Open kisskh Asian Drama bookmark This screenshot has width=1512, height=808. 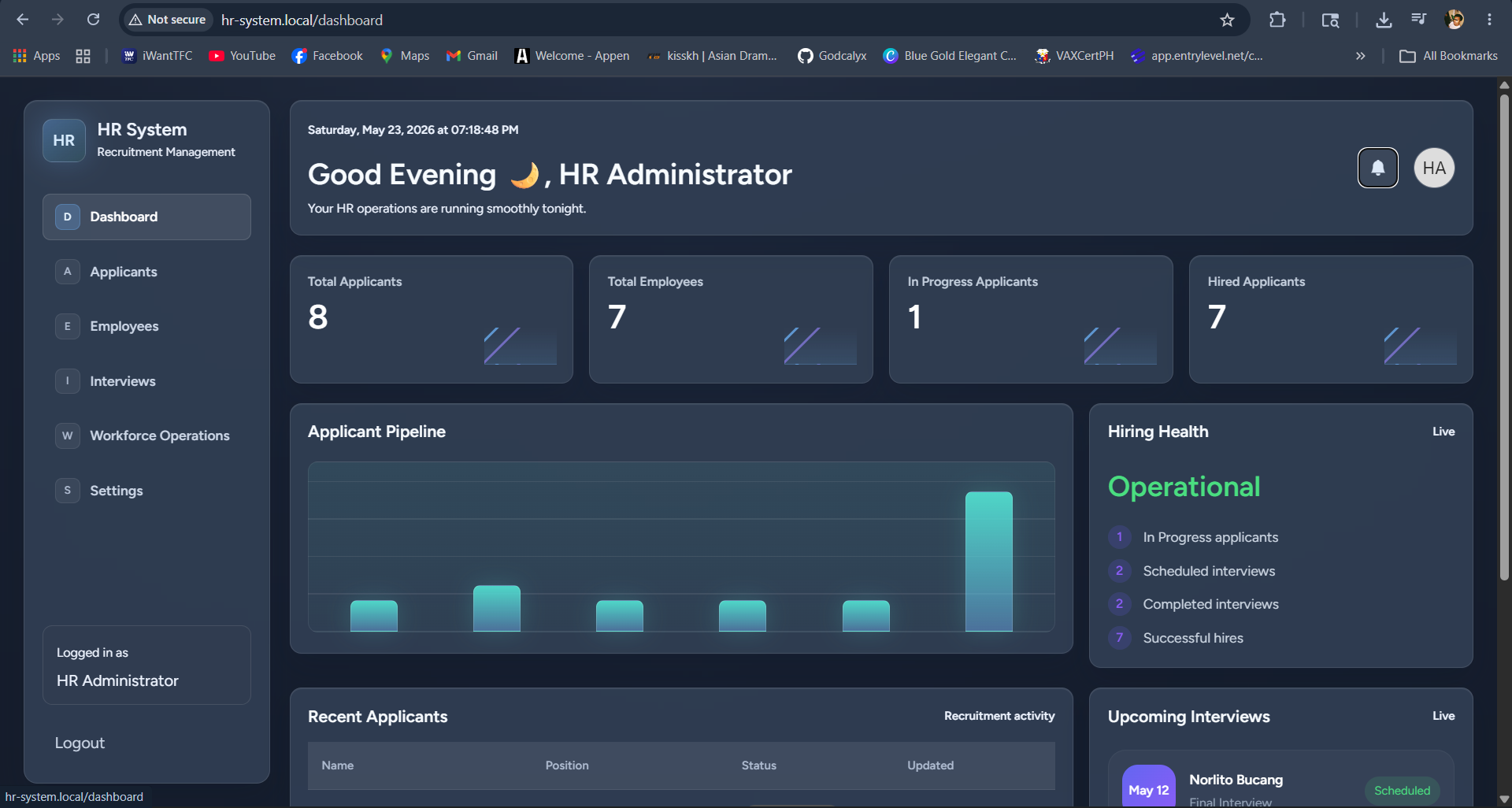[x=712, y=56]
